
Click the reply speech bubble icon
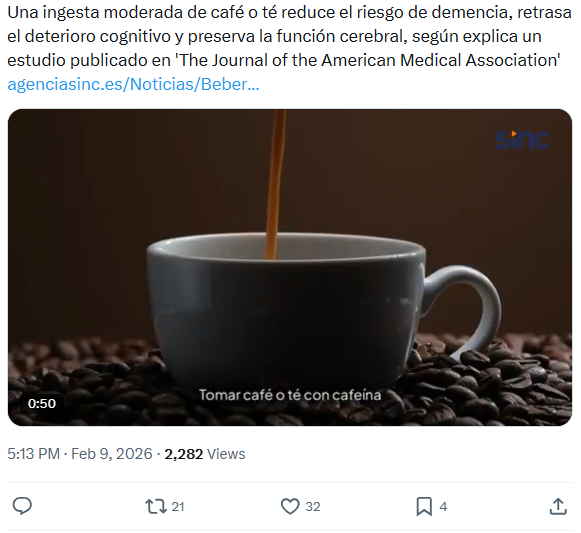coord(22,506)
